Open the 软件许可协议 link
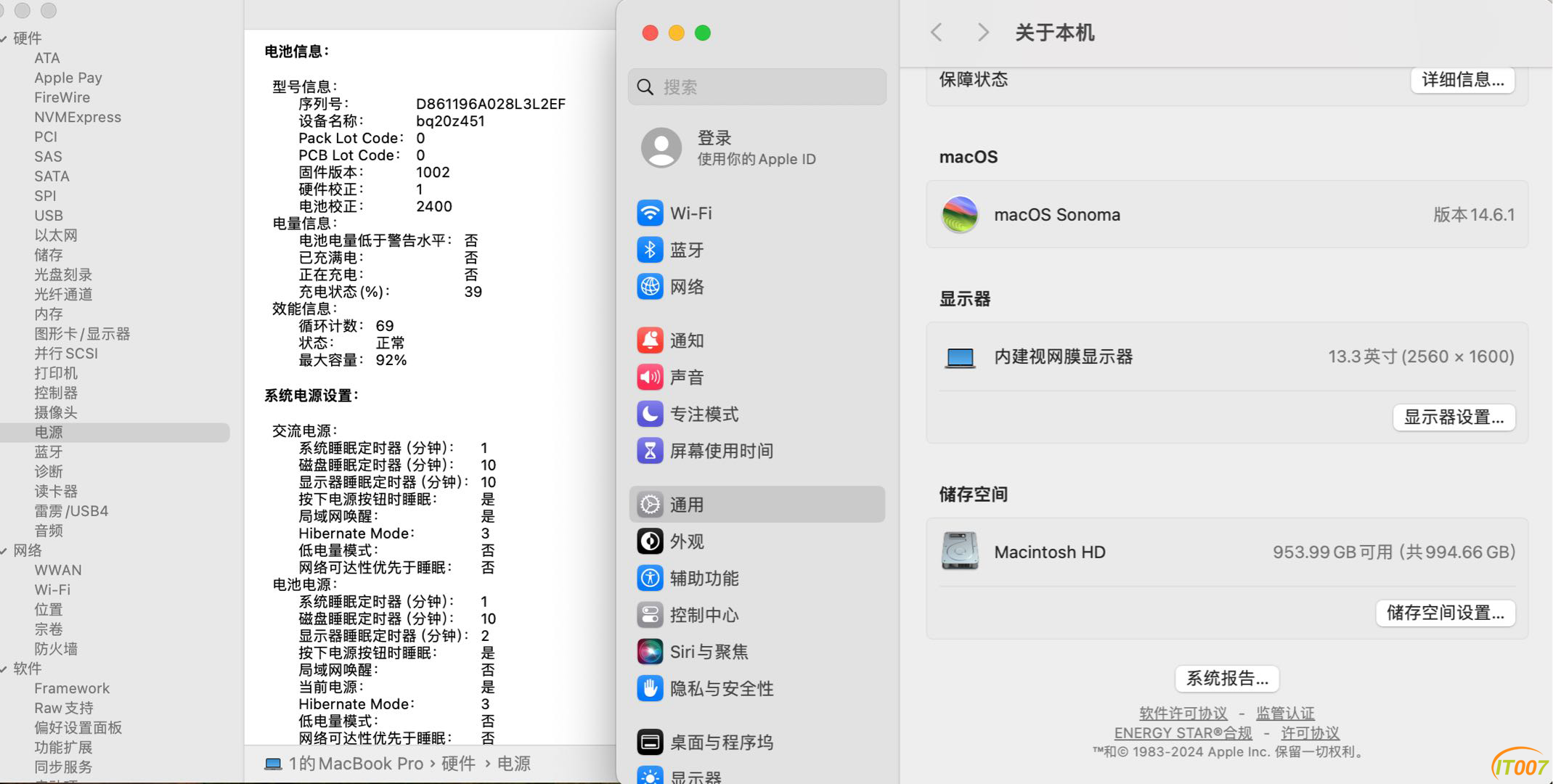Screen dimensions: 1553x784 [1183, 713]
